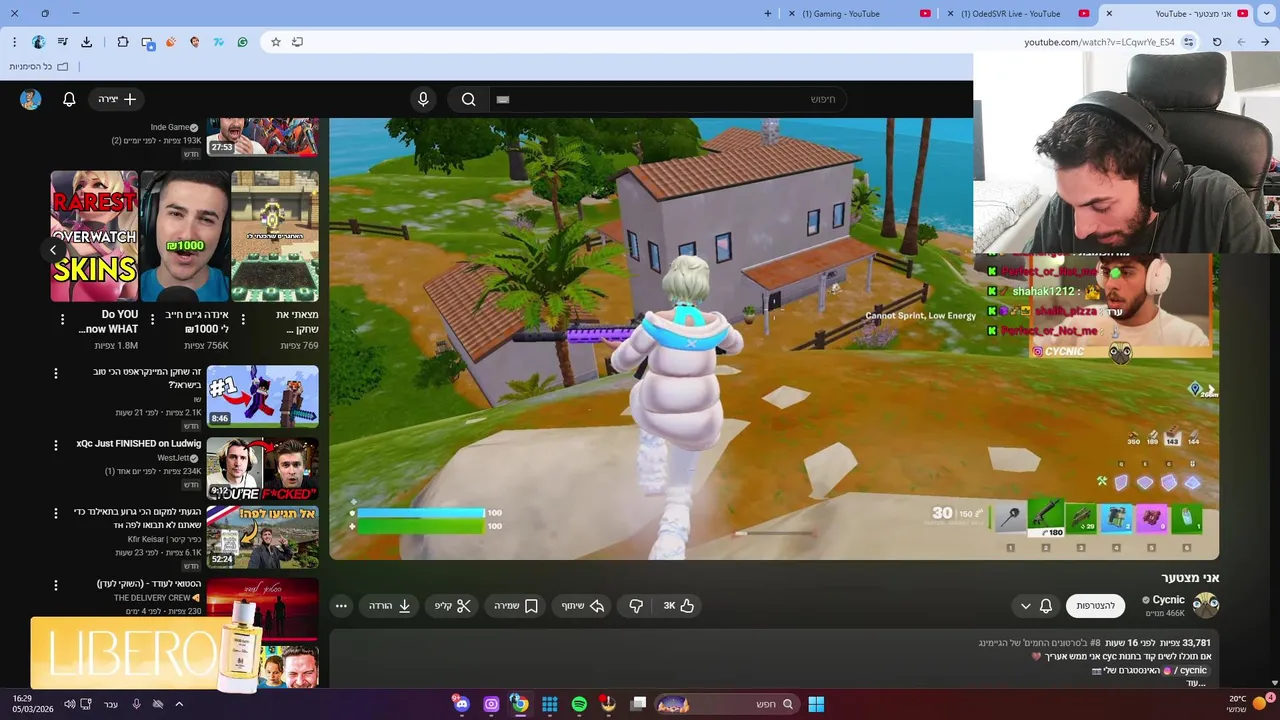
Task: Open Cycnic channel name link
Action: (x=1169, y=600)
